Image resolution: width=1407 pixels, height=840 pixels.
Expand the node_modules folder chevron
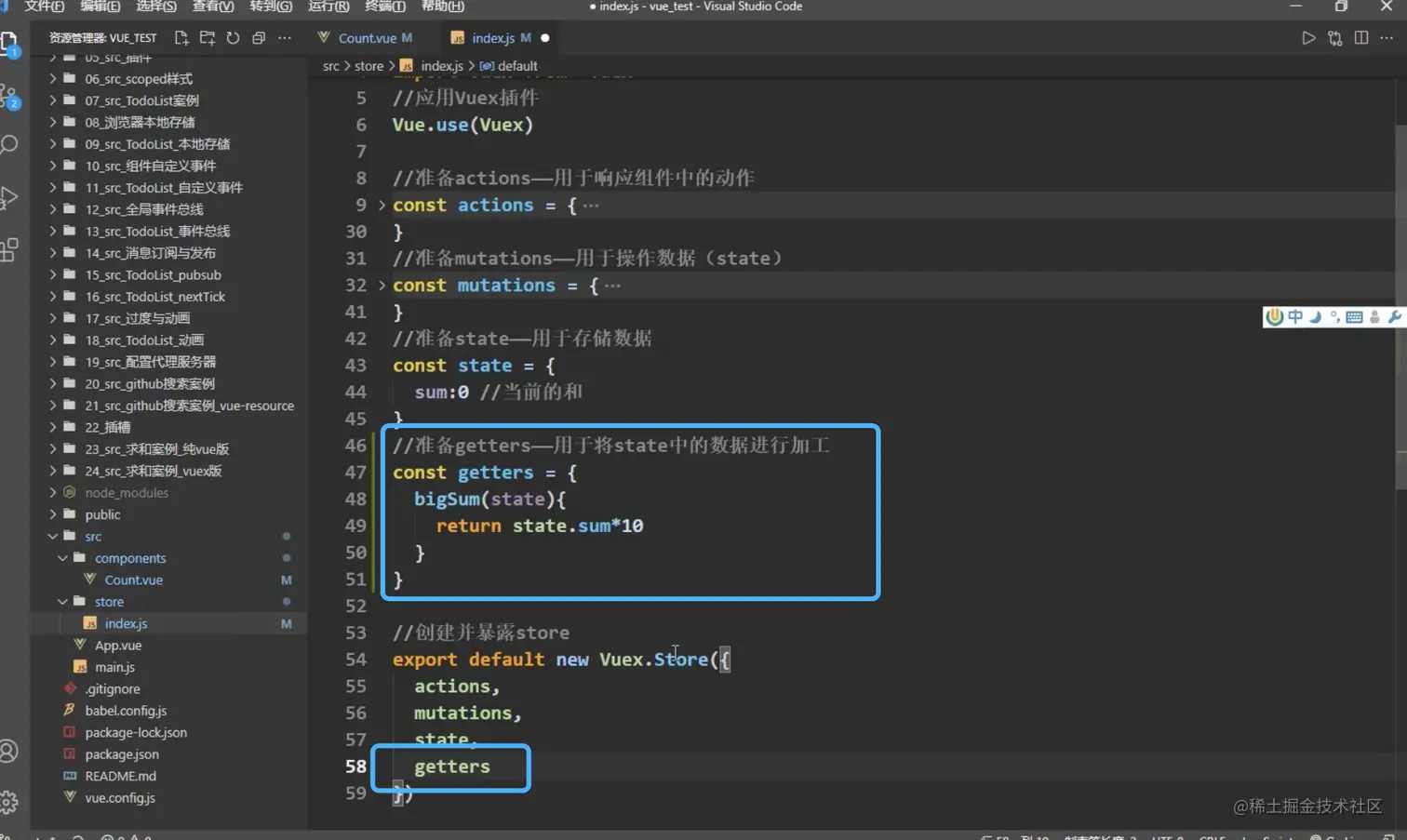tap(53, 493)
